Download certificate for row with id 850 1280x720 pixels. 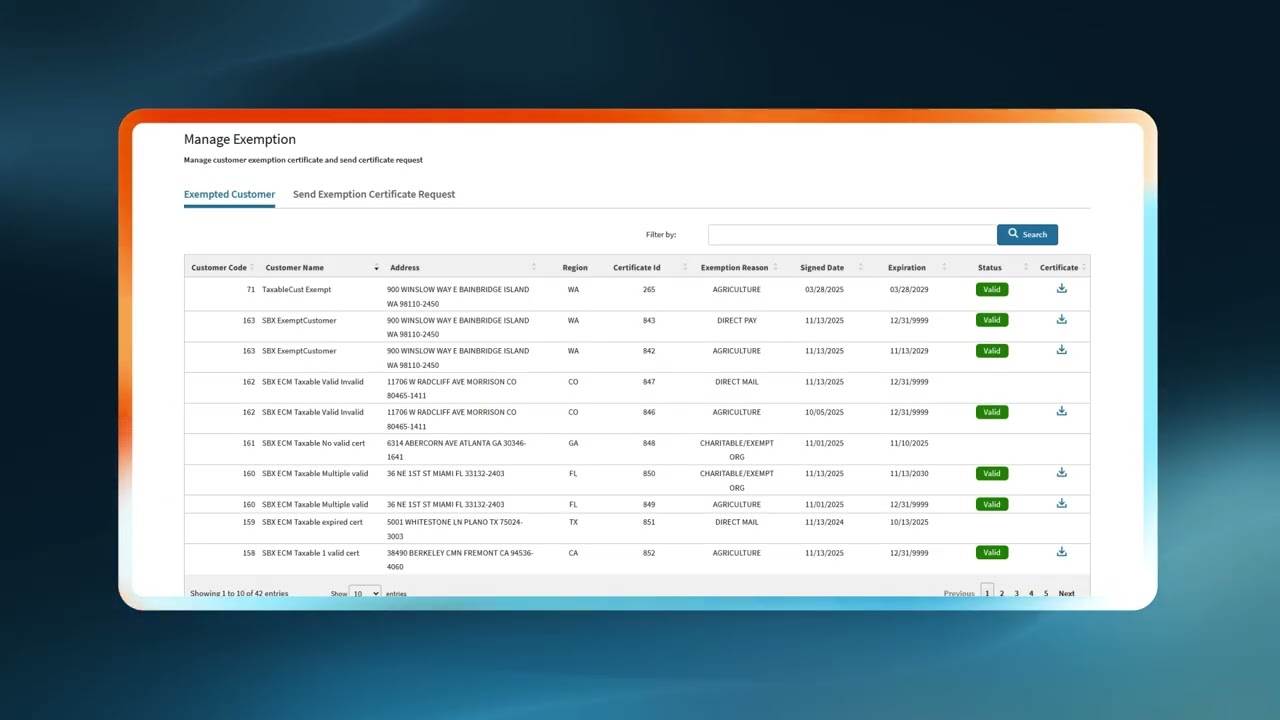click(1062, 473)
